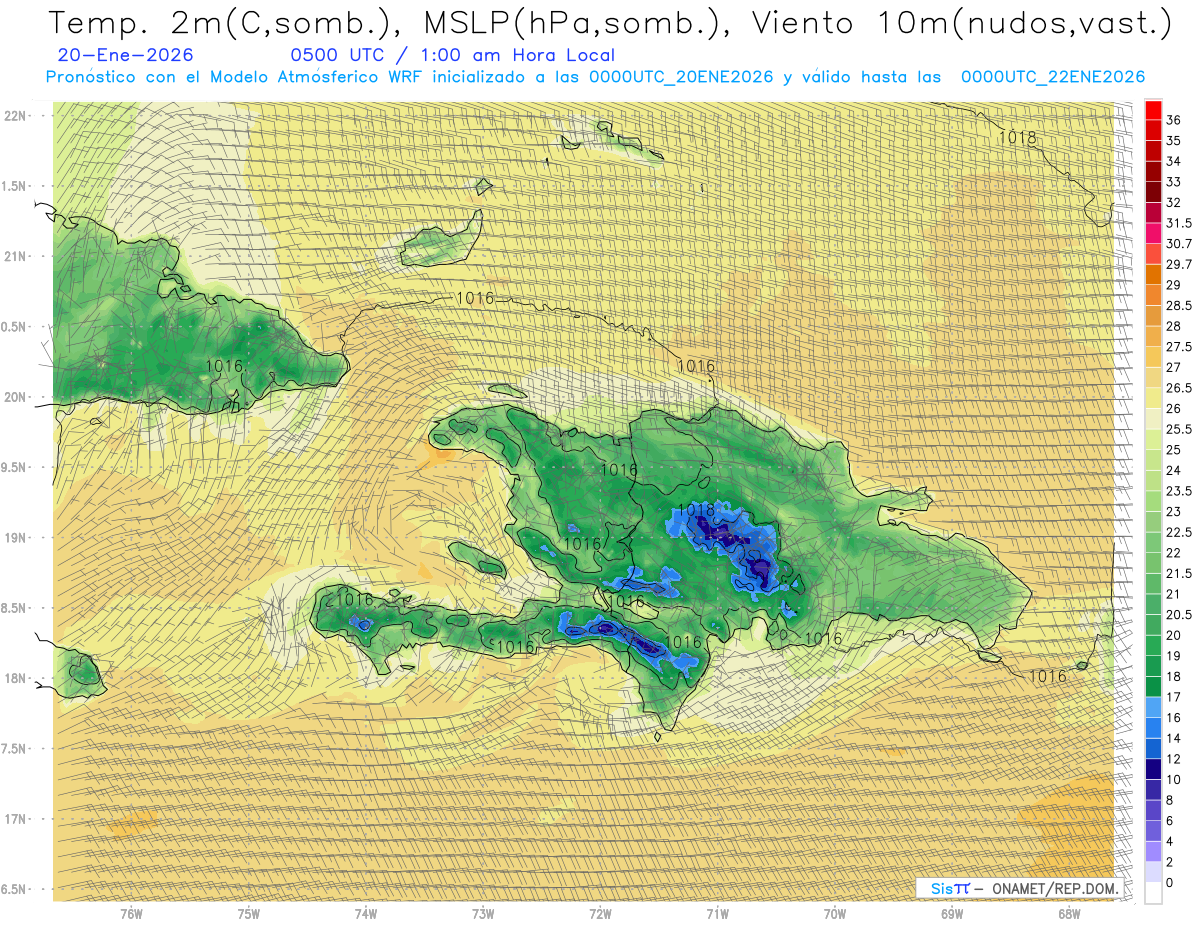1200x927 pixels.
Task: Click the main title text starting 'Temp. 2m'
Action: [x=610, y=24]
